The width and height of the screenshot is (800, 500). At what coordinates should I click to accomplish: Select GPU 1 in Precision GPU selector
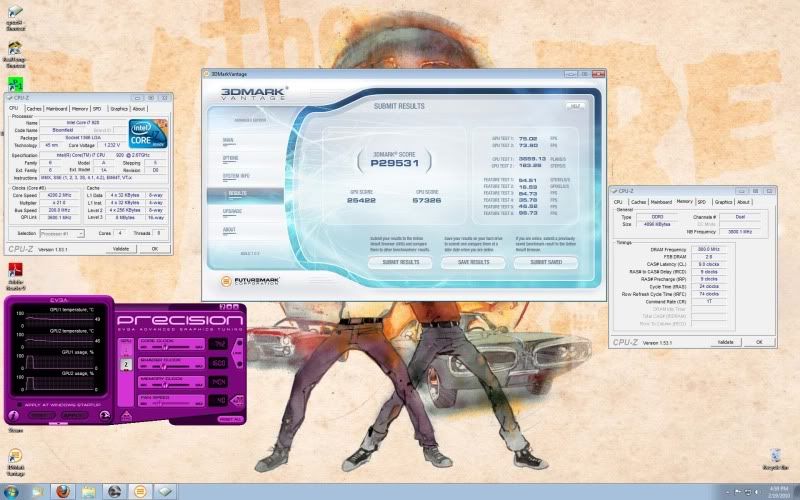click(x=126, y=351)
